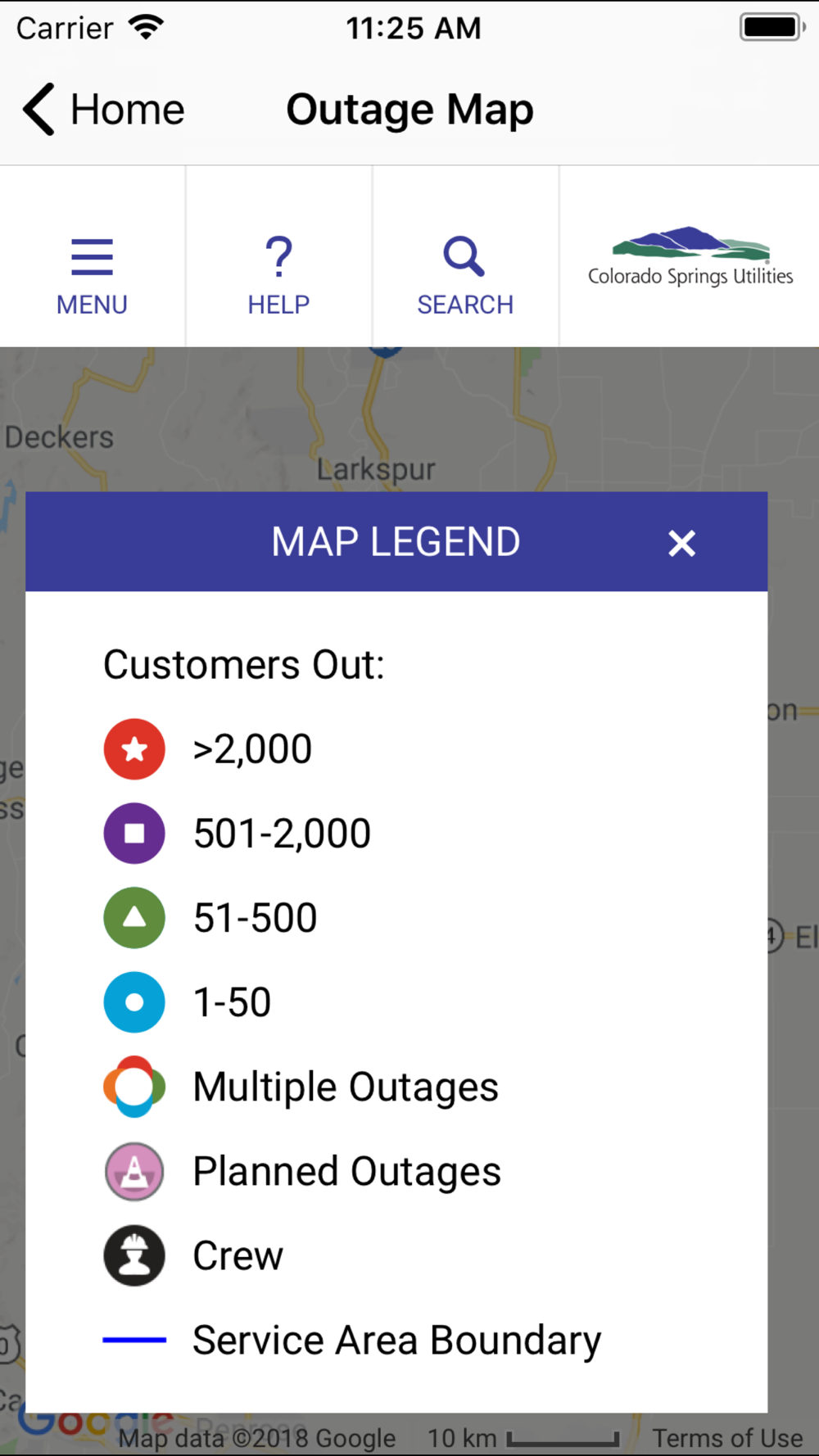Open the Terms of Use link

[x=727, y=1438]
